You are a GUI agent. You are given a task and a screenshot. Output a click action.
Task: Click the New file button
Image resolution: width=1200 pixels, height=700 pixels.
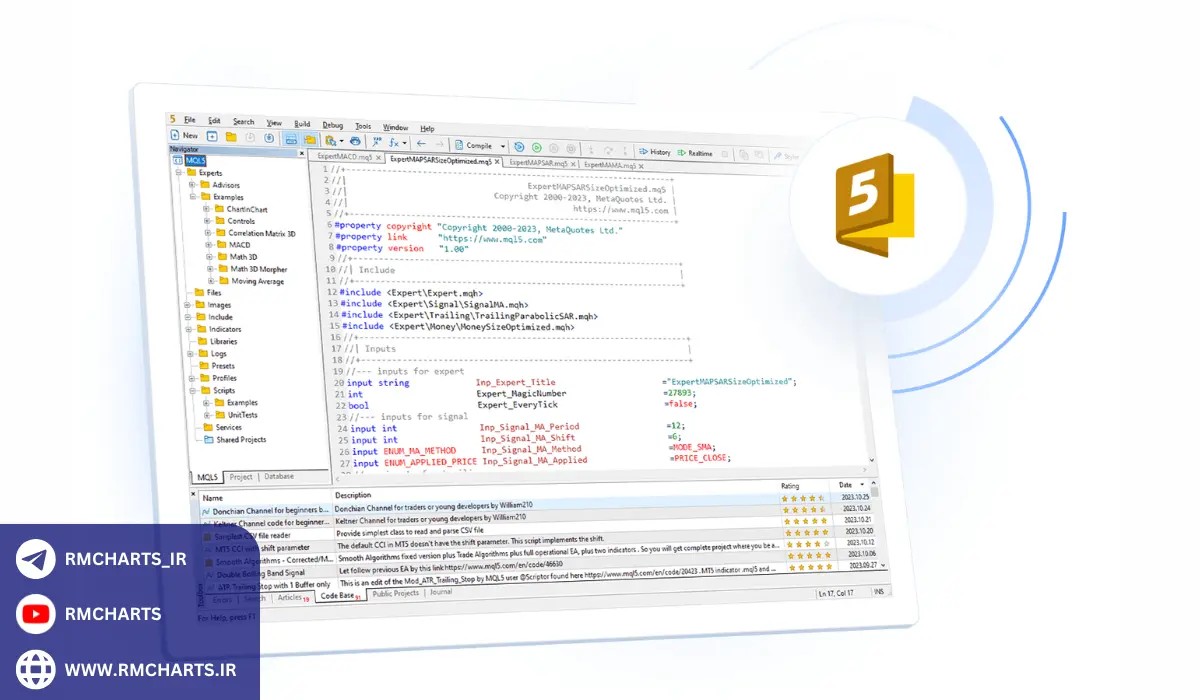(x=185, y=135)
